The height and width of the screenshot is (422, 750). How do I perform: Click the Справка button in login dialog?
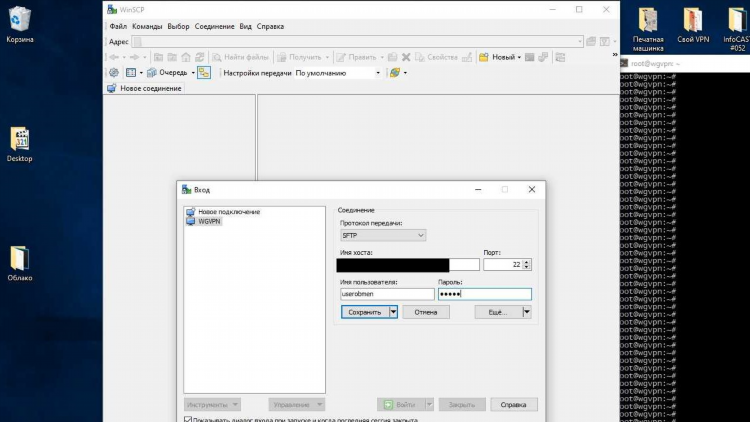tap(514, 405)
